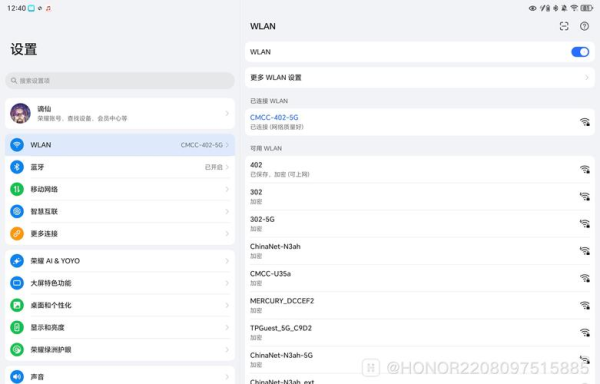
Task: Select network TPGuest_5G_C9D2
Action: click(420, 332)
